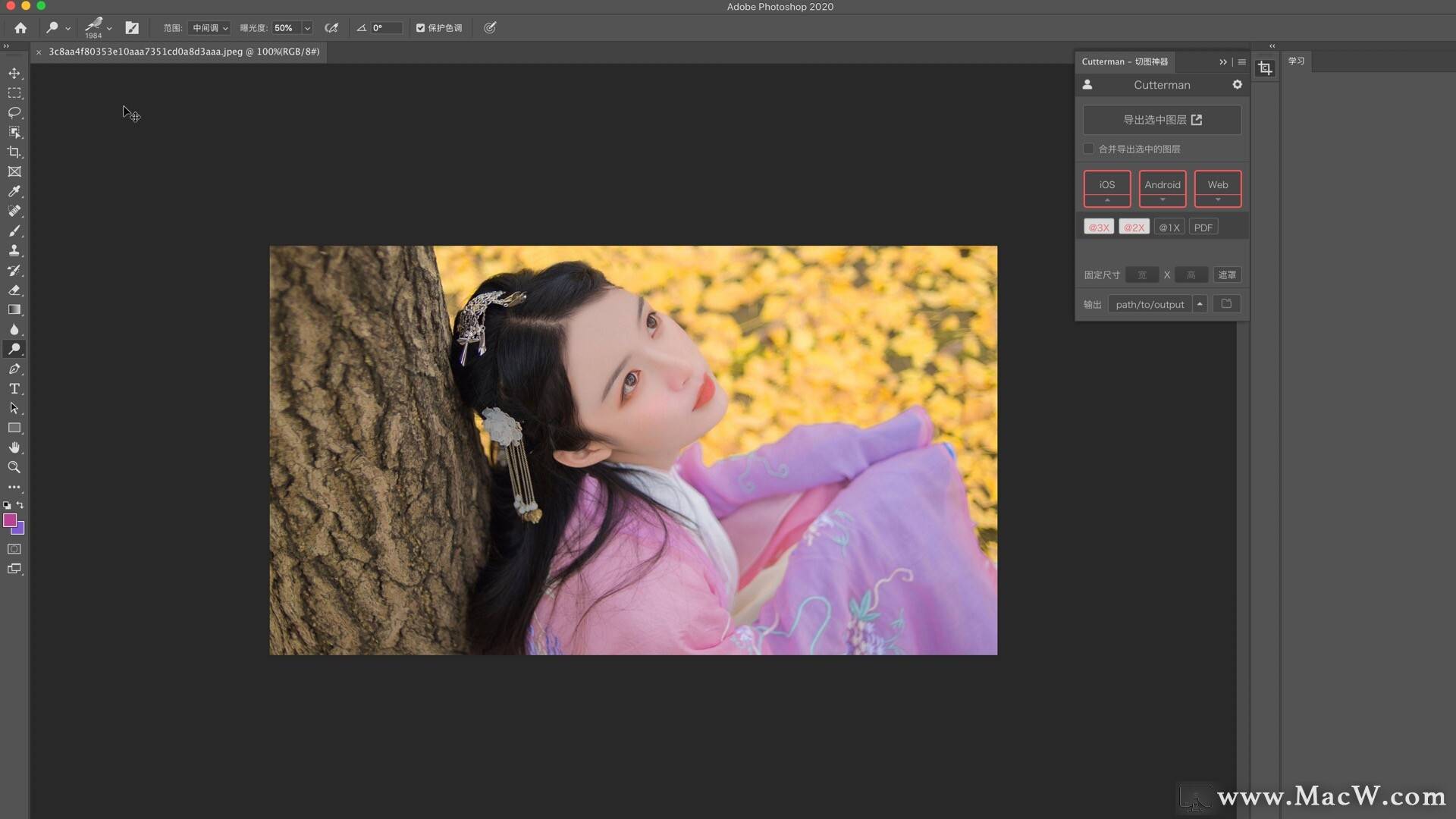This screenshot has width=1456, height=819.
Task: Click the 遮罩 mask button
Action: click(x=1227, y=275)
